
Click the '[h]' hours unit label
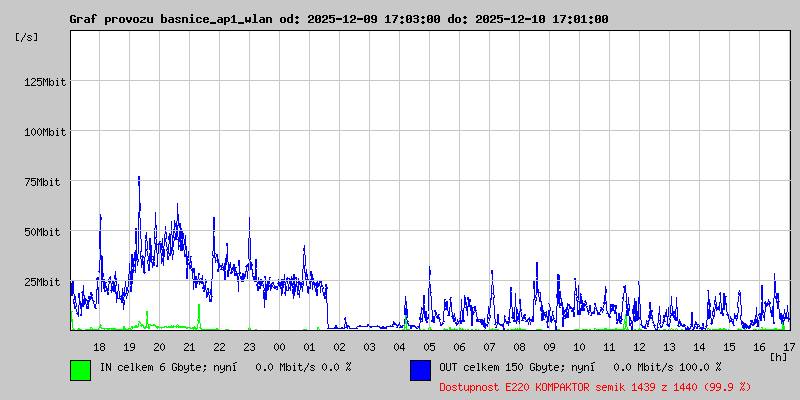[778, 356]
